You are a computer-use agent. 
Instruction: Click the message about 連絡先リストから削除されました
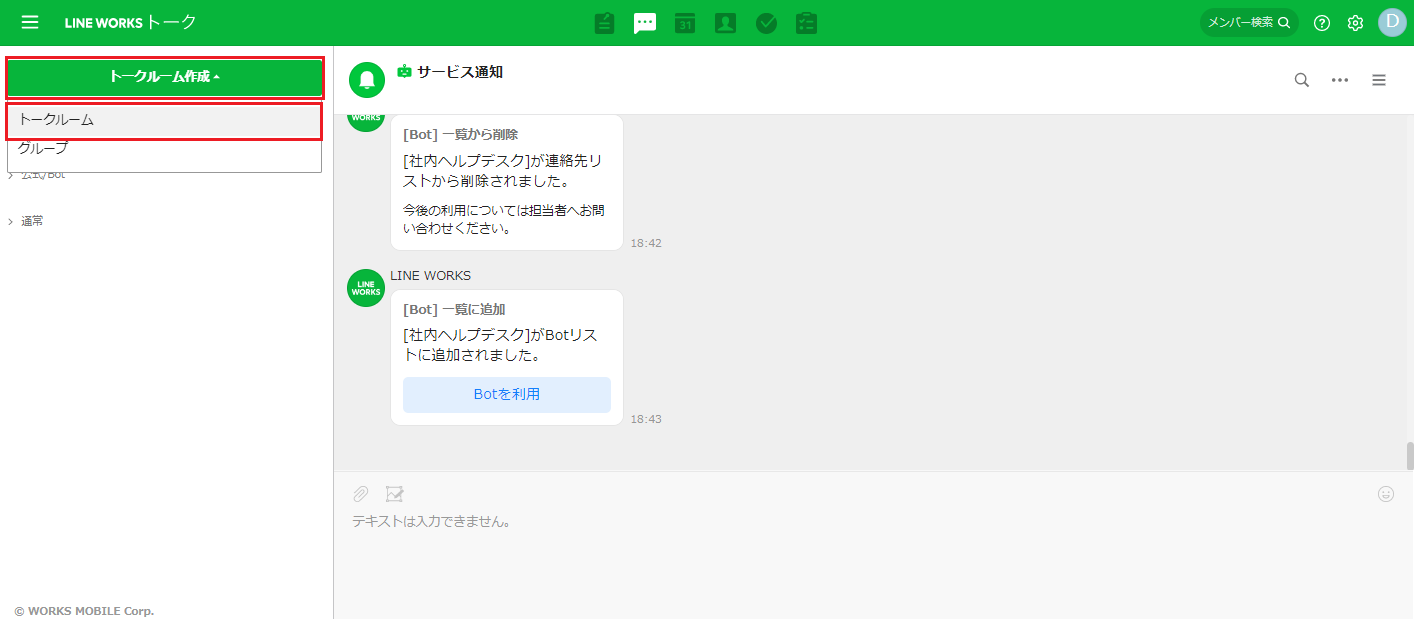[x=503, y=171]
